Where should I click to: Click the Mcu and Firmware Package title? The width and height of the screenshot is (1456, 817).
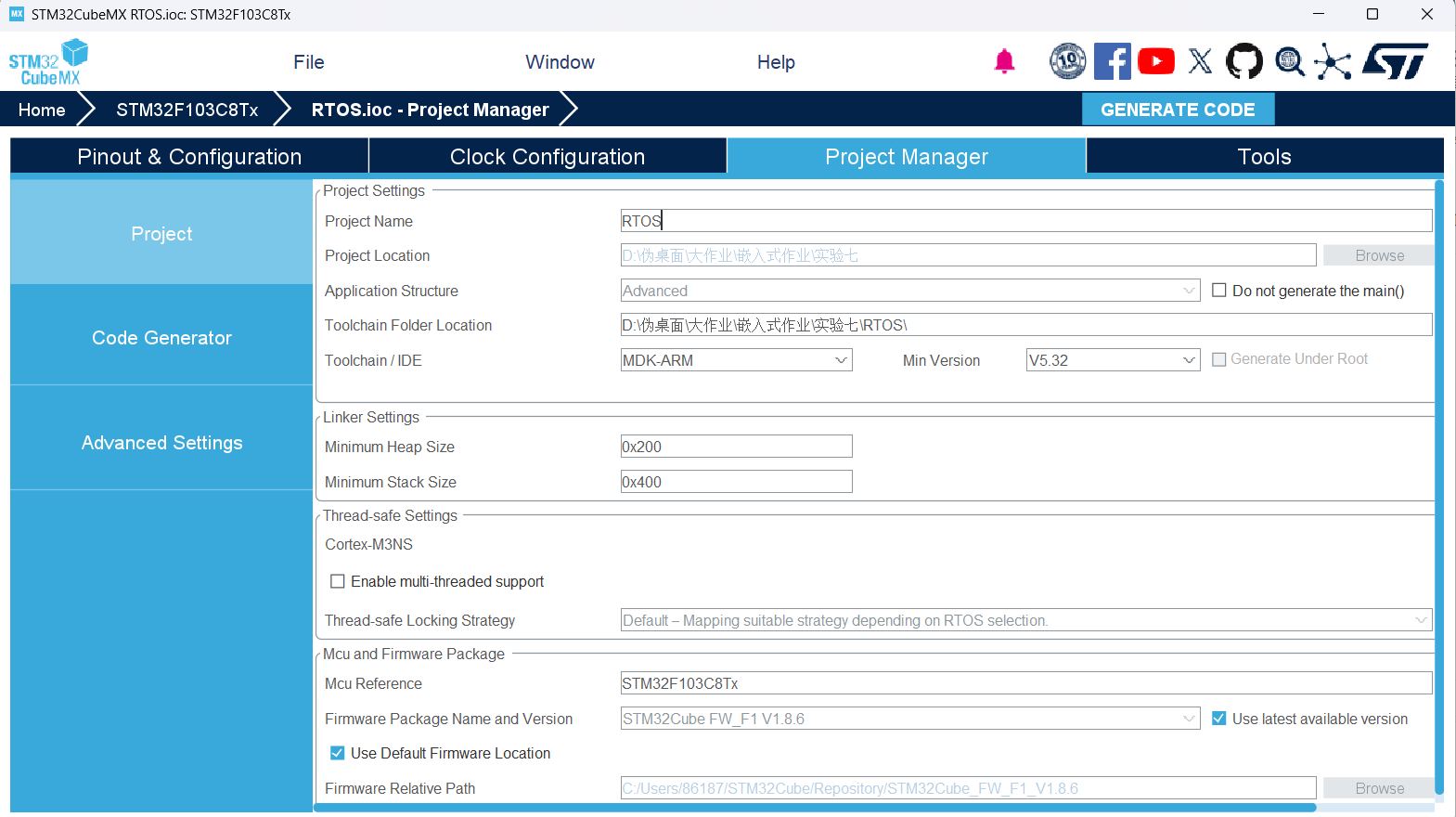[414, 654]
